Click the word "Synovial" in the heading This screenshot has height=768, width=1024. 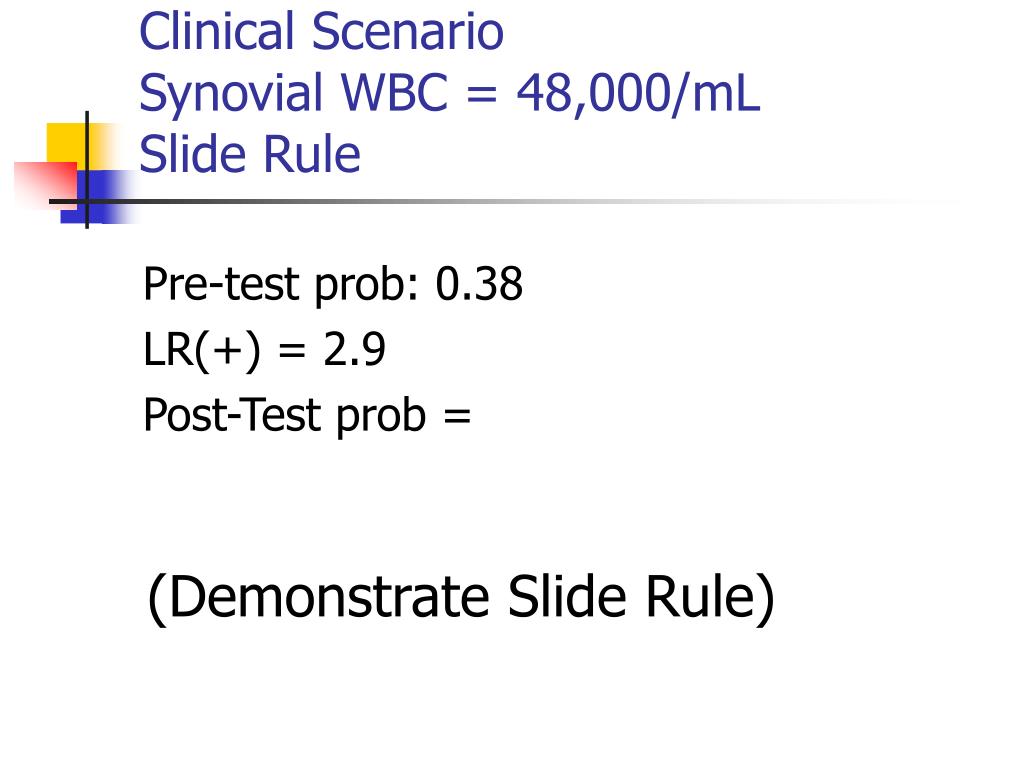click(x=231, y=95)
